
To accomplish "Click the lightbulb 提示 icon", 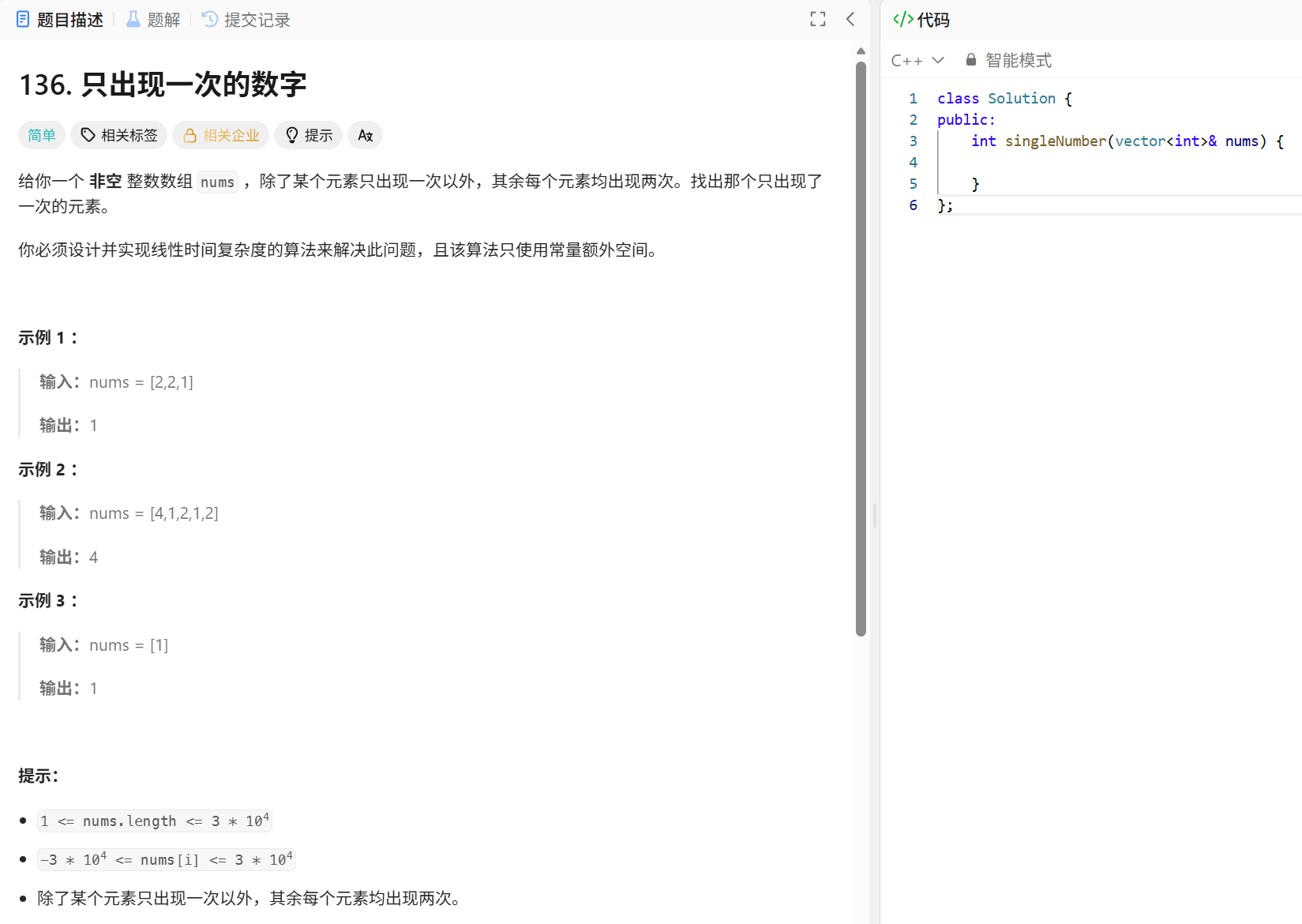I will coord(292,135).
